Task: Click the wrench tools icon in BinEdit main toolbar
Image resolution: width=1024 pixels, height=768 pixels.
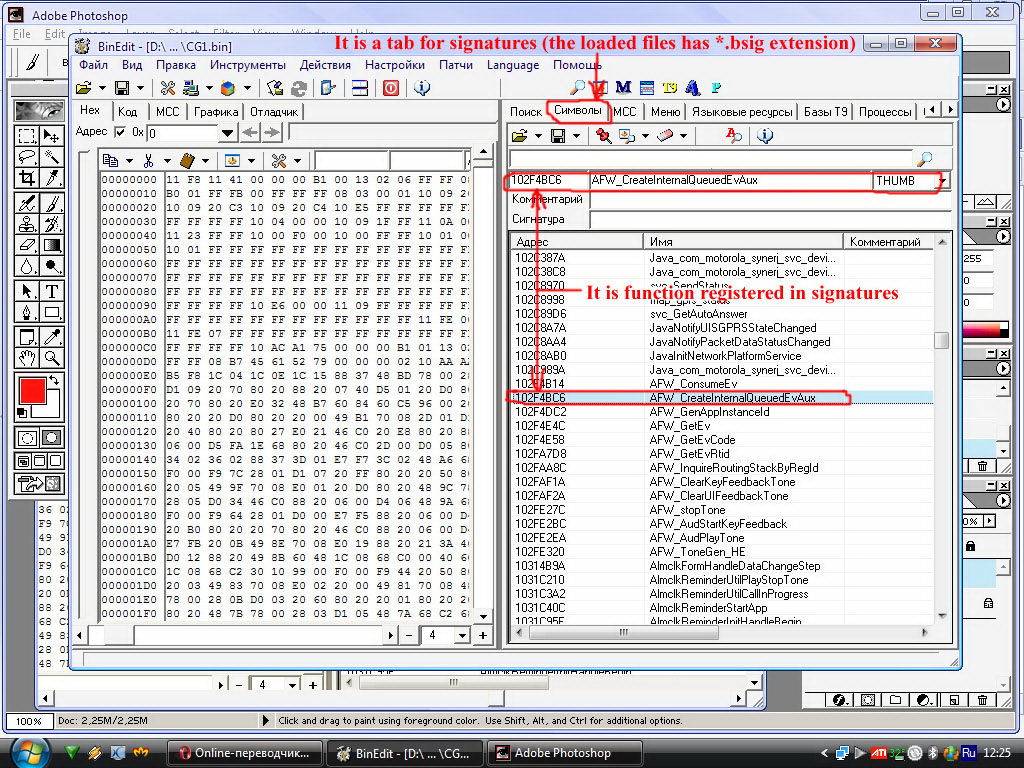Action: coord(168,88)
